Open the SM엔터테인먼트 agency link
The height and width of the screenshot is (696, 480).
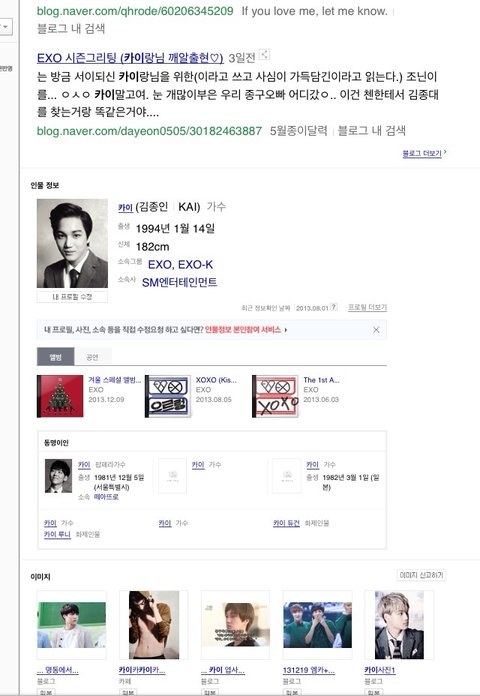179,282
